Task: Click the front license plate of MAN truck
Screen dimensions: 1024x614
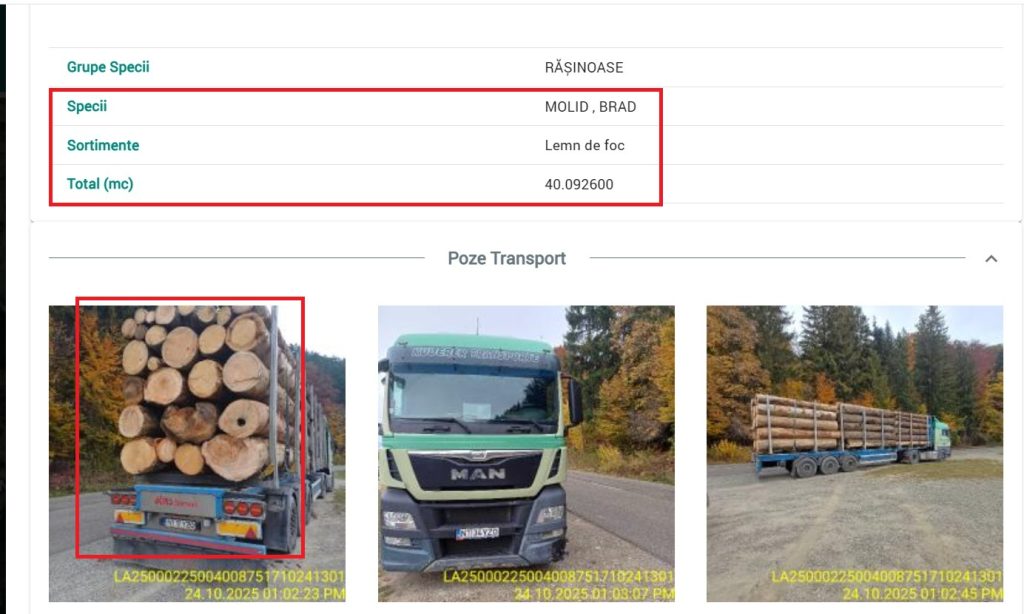Action: 477,534
